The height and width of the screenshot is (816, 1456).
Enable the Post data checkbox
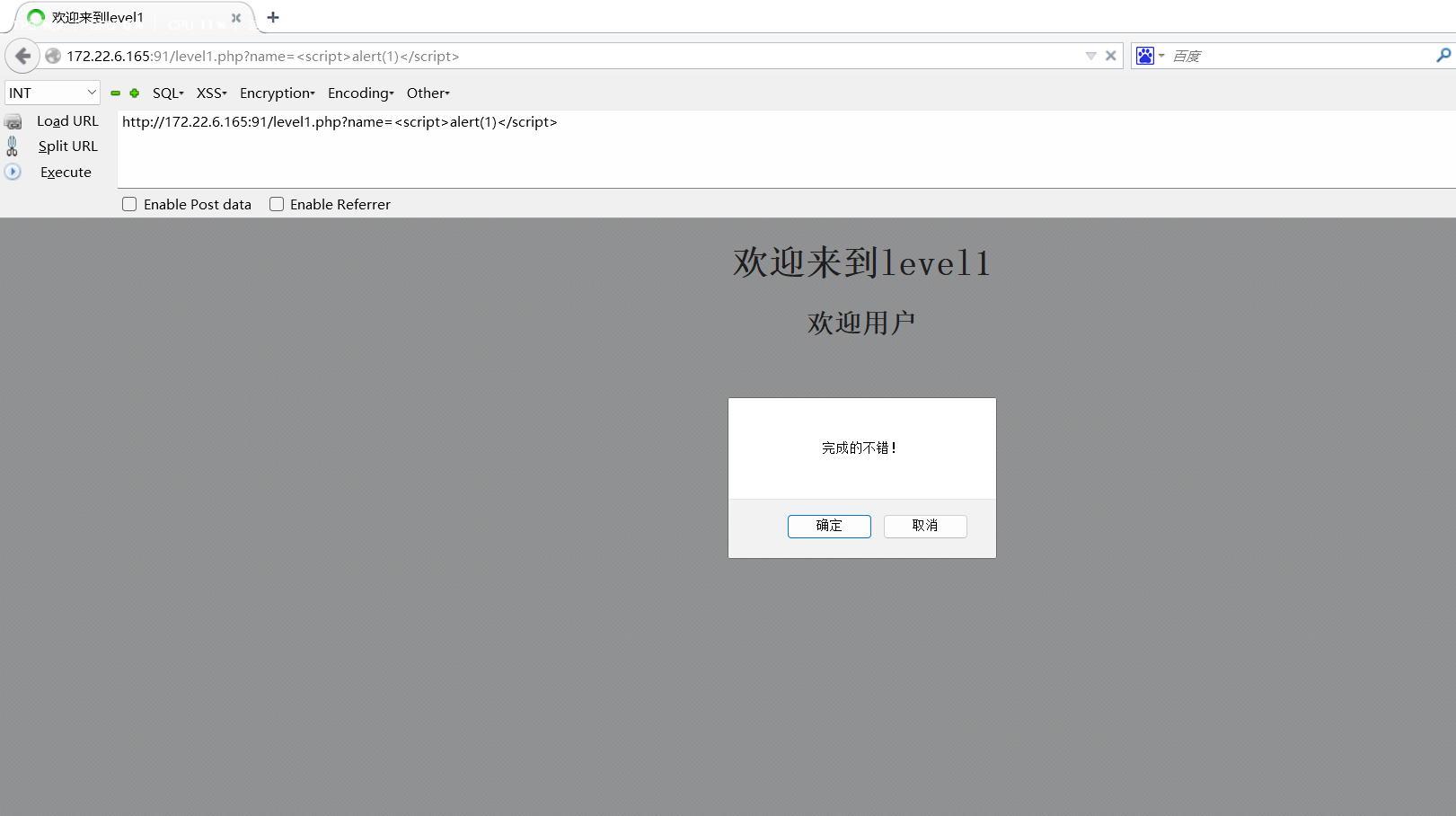coord(129,204)
